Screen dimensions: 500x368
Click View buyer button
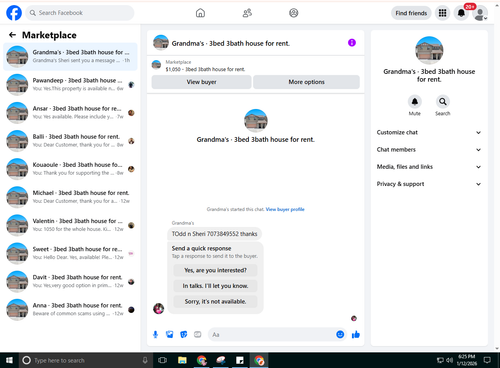[201, 82]
